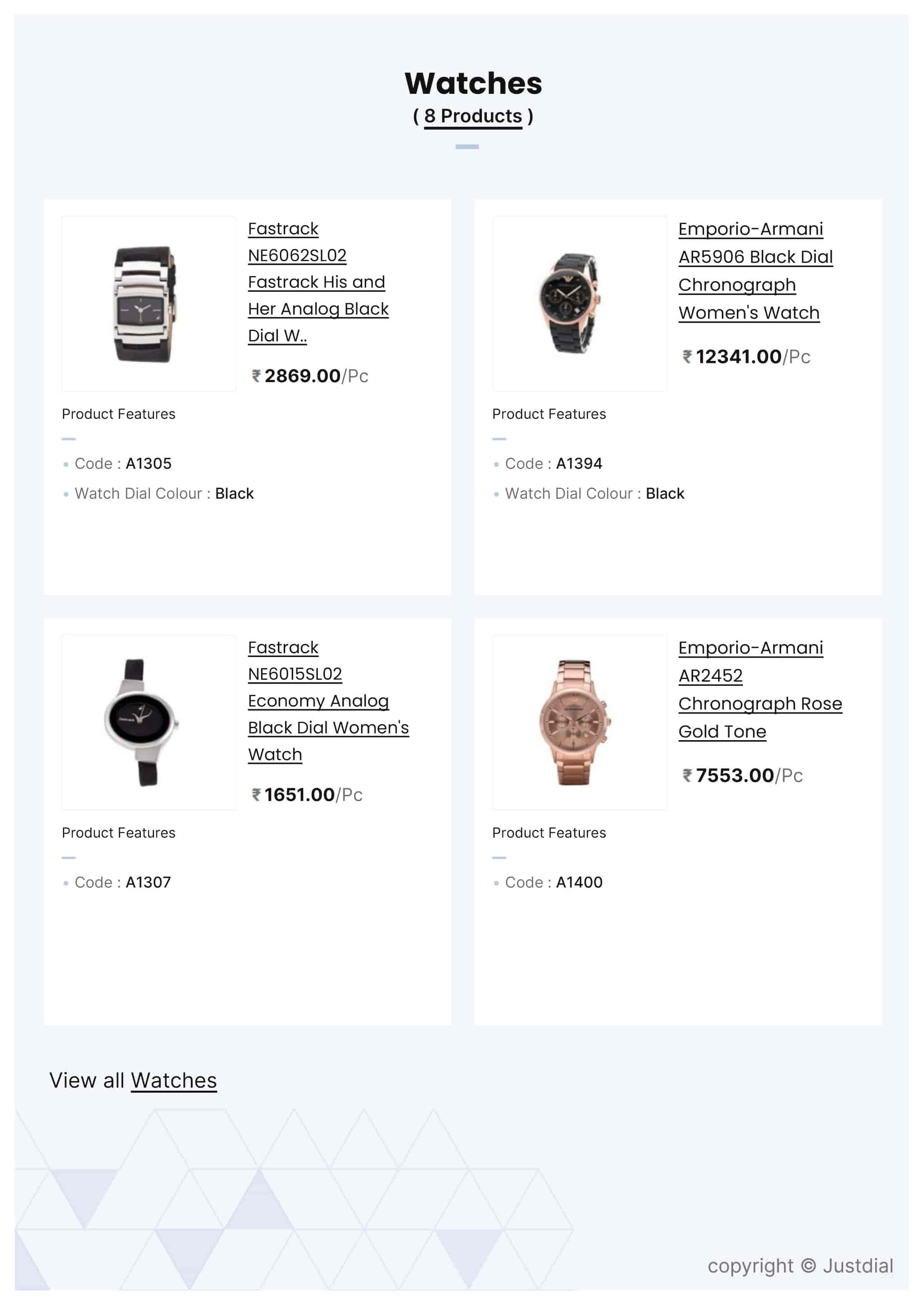This screenshot has width=924, height=1307.
Task: Click the rupee symbol beside 7553.00
Action: coord(687,775)
